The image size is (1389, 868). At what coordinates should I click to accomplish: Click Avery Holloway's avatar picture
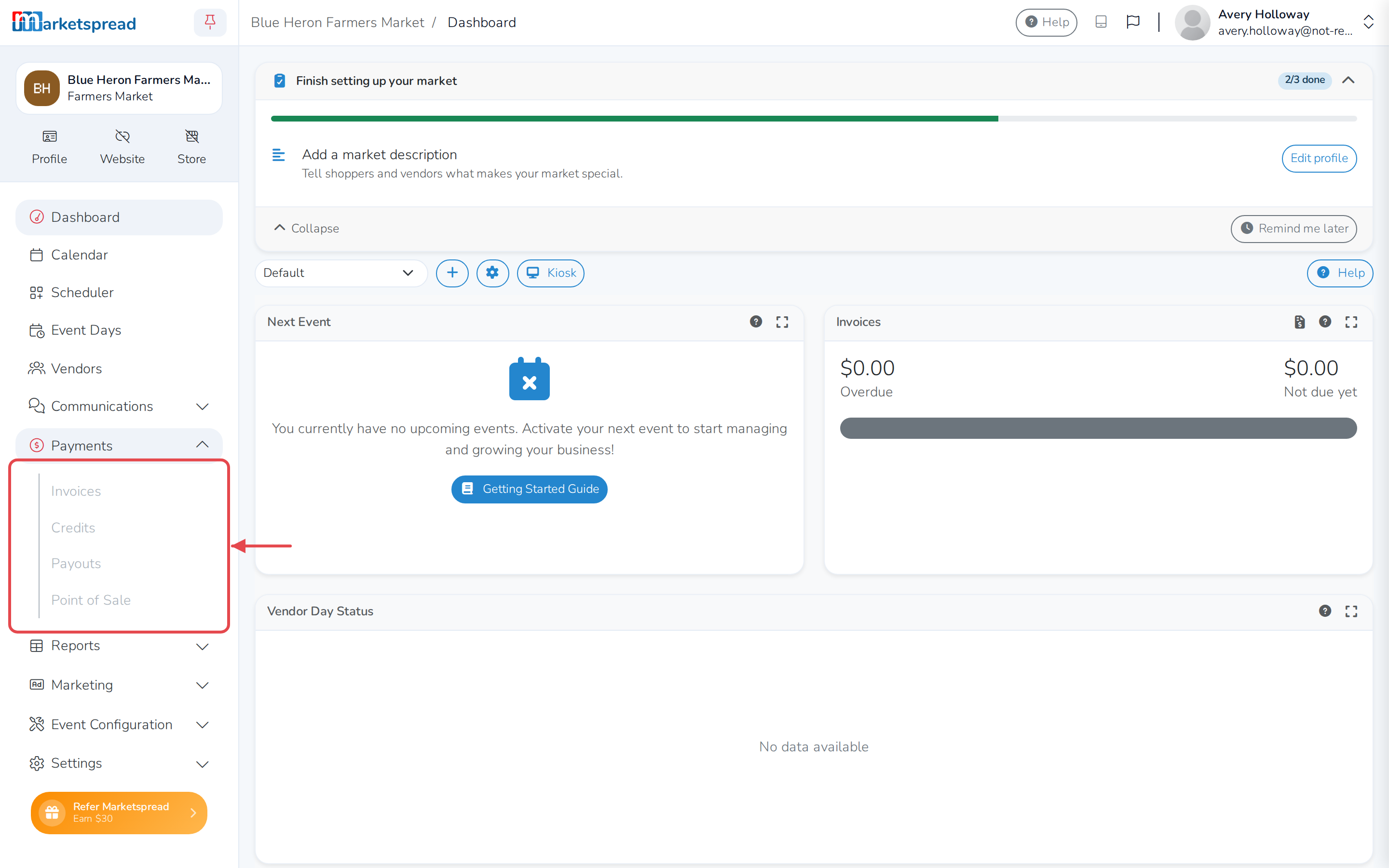[x=1192, y=22]
